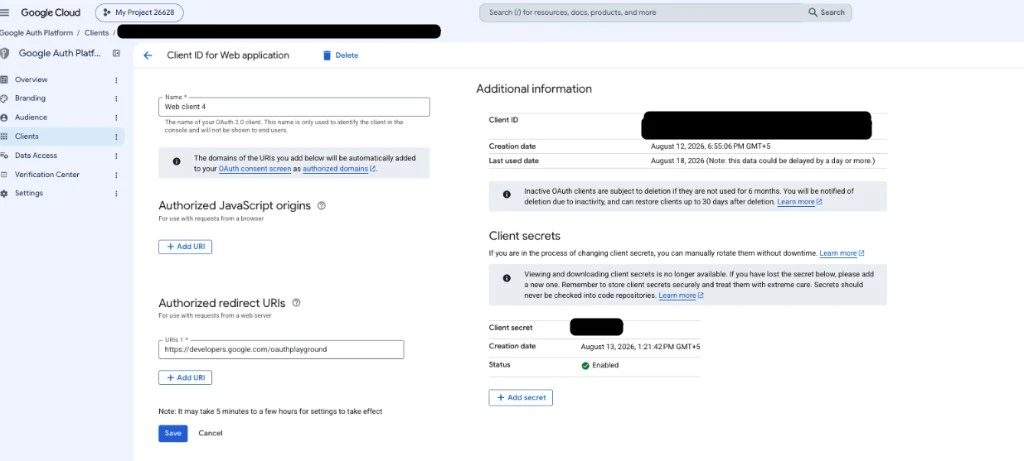Open three-dot menu next to Settings
Image resolution: width=1024 pixels, height=461 pixels.
116,193
